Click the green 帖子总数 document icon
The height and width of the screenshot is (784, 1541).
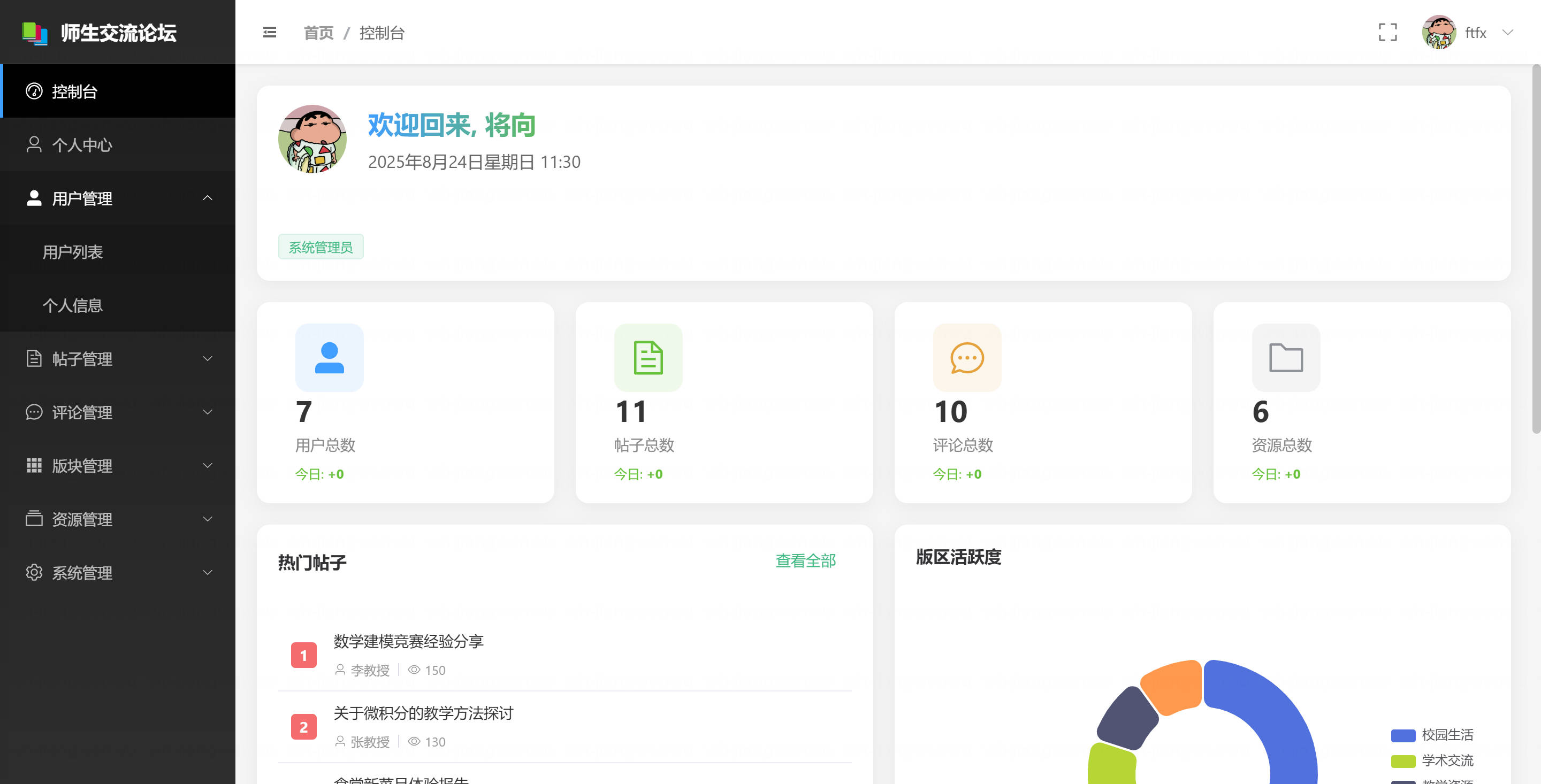click(648, 358)
